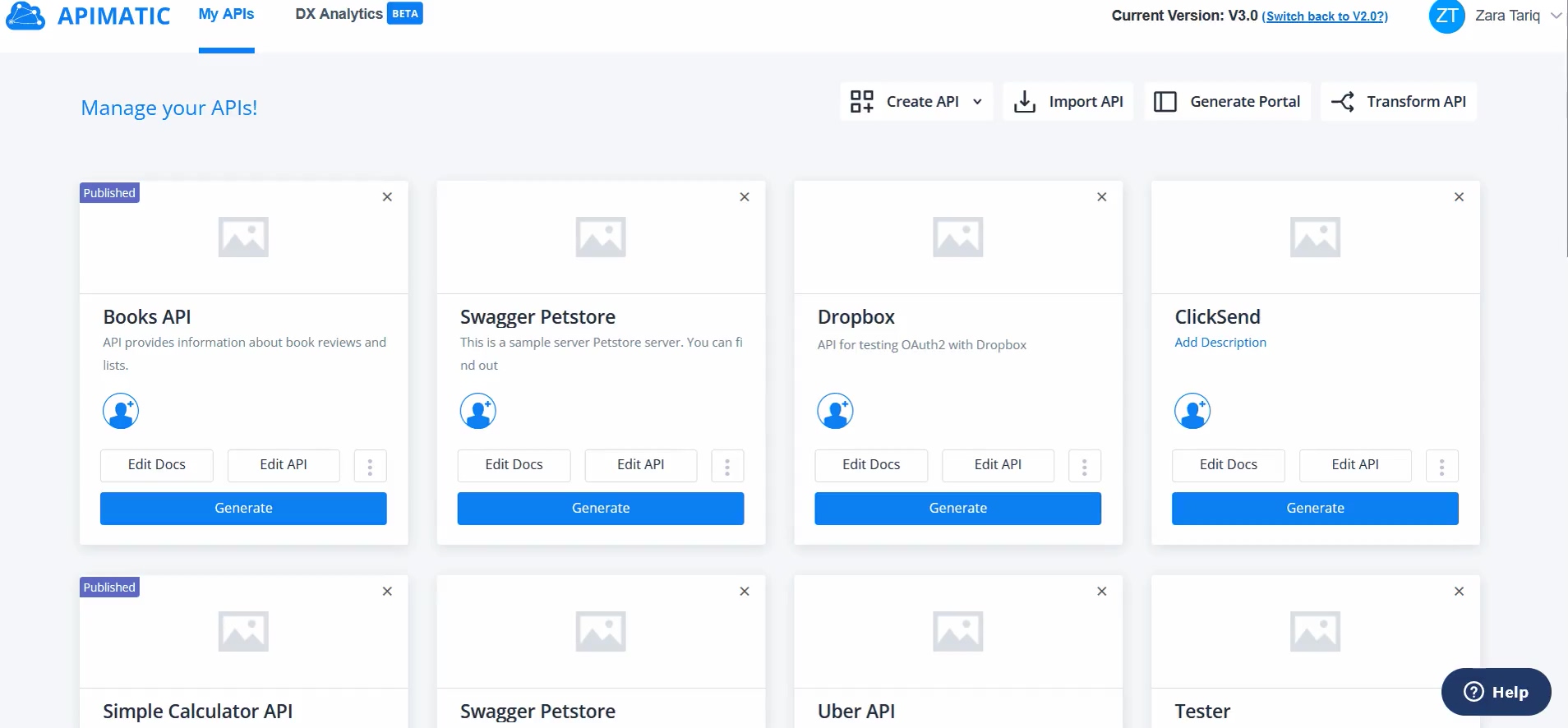This screenshot has width=1568, height=728.
Task: Click the add-collaborator icon on ClickSend card
Action: click(x=1192, y=411)
